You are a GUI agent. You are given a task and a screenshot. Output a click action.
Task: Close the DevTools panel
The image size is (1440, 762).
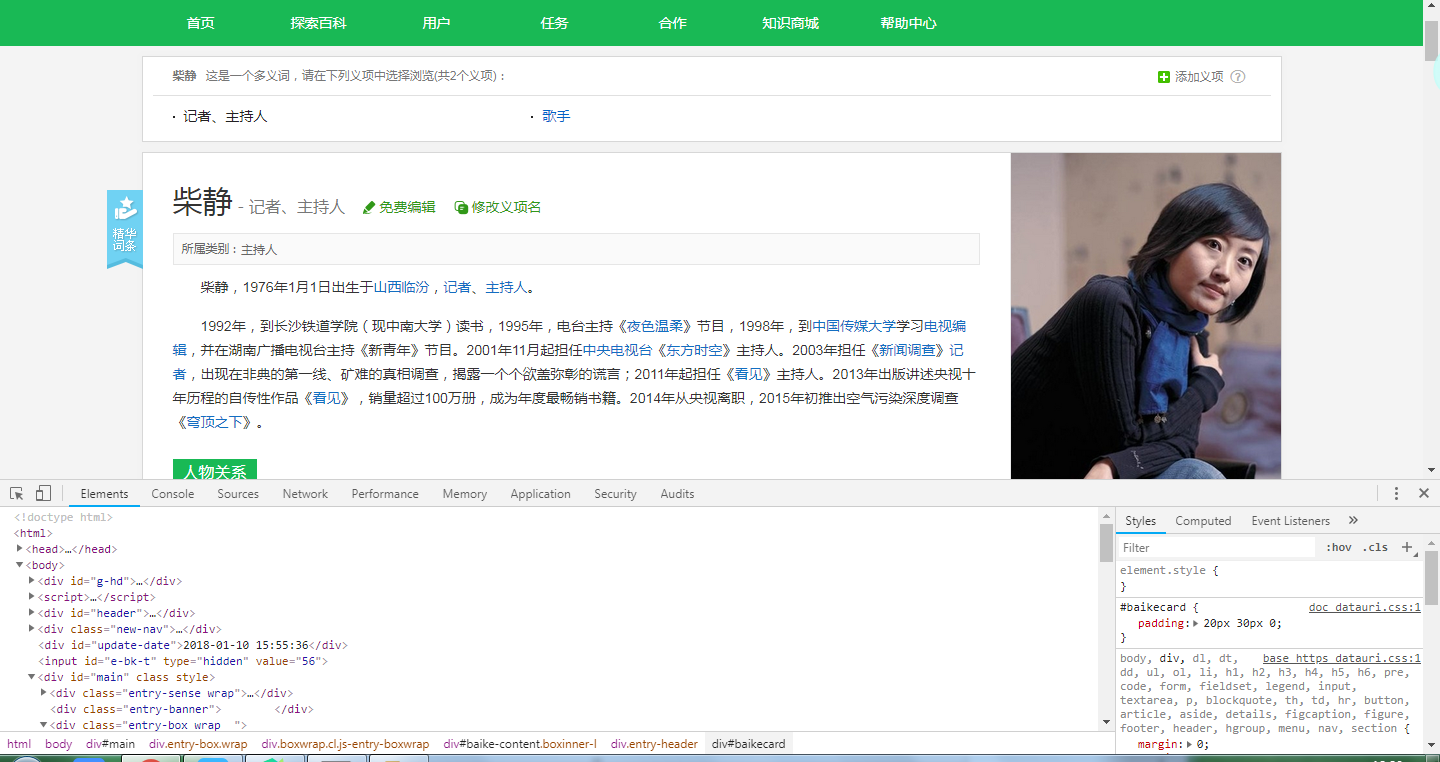1424,494
